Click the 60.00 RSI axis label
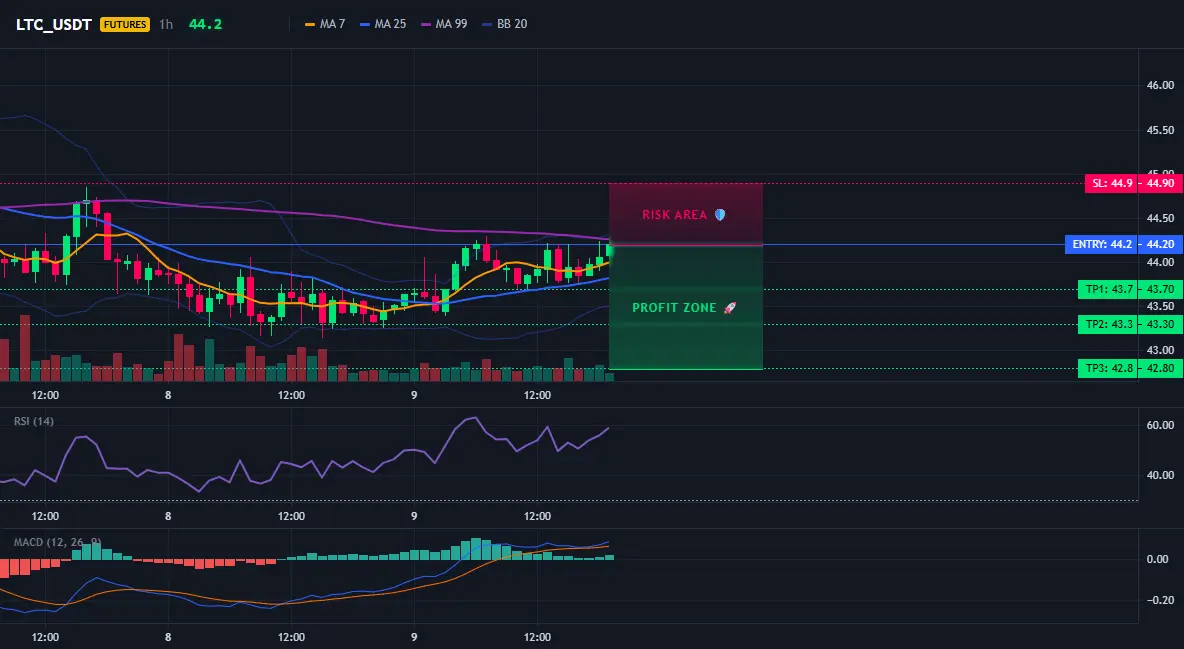Screen dimensions: 1184x649 1160,425
